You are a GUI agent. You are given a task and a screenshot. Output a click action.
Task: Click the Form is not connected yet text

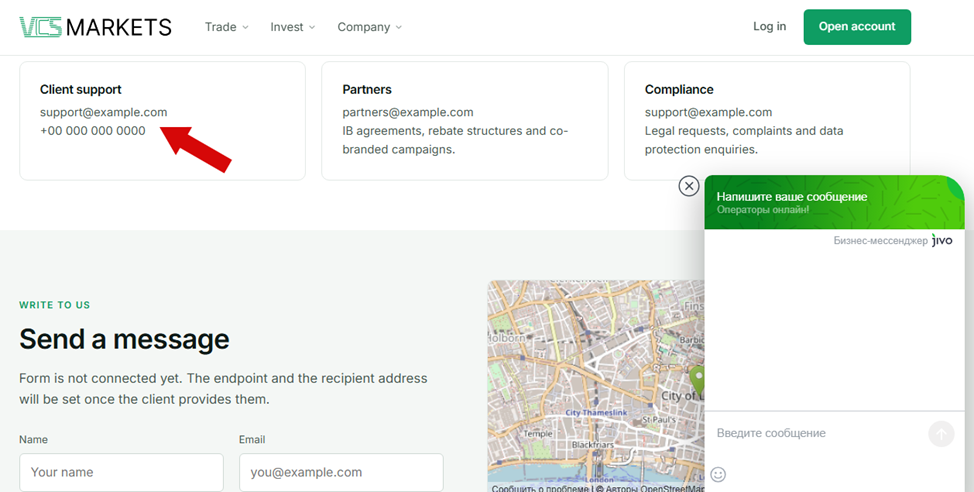pyautogui.click(x=223, y=389)
